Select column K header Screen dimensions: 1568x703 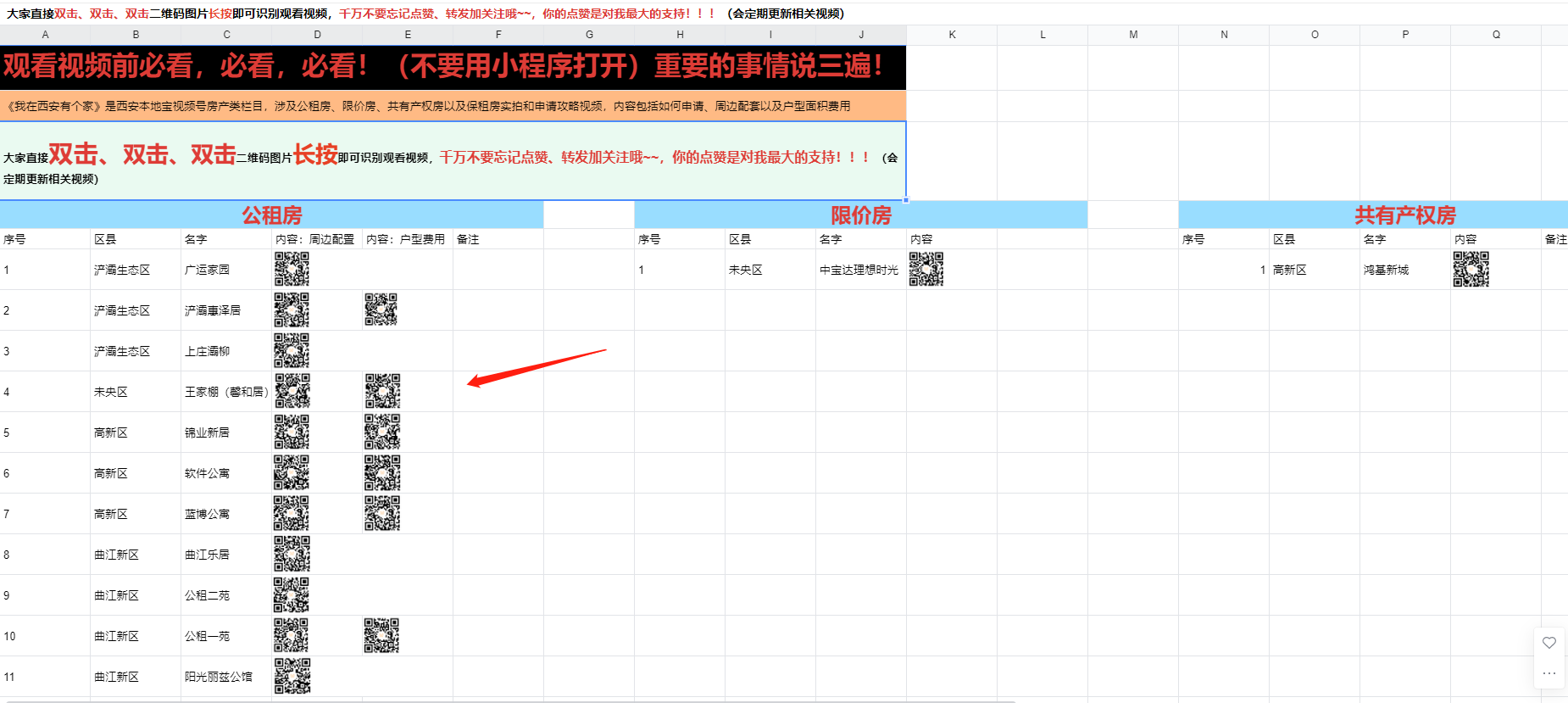click(952, 35)
